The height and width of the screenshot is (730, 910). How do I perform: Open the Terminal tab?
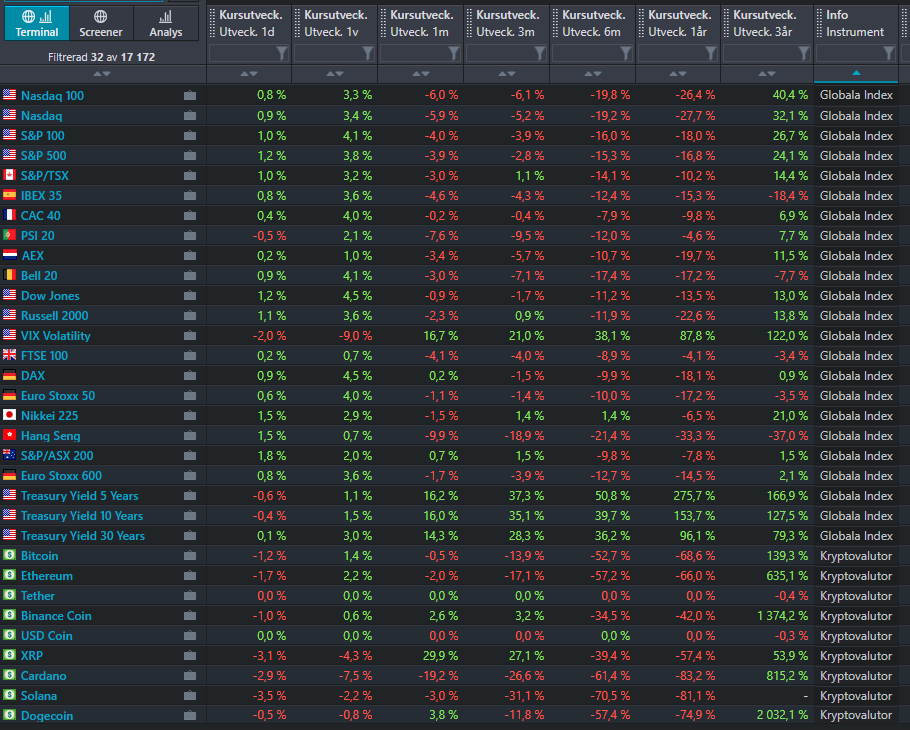37,23
